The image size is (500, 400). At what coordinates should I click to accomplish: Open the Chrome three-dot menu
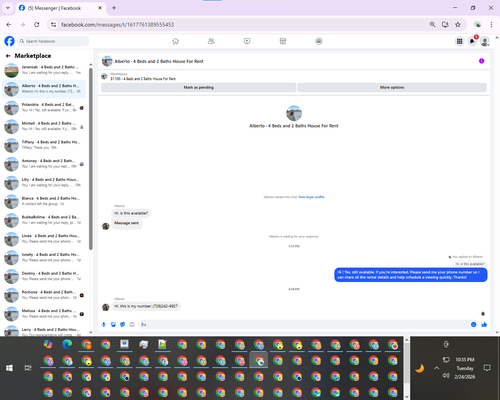point(491,24)
